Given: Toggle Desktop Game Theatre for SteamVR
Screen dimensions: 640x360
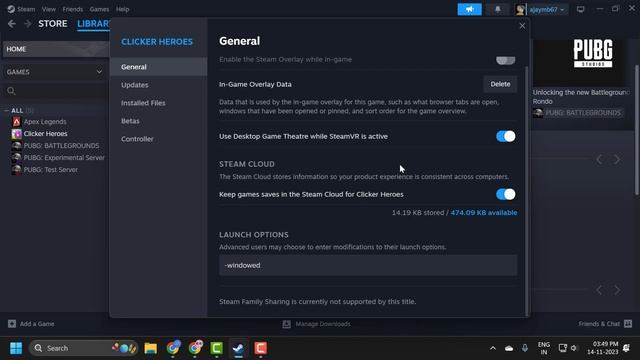Looking at the screenshot, I should point(506,136).
